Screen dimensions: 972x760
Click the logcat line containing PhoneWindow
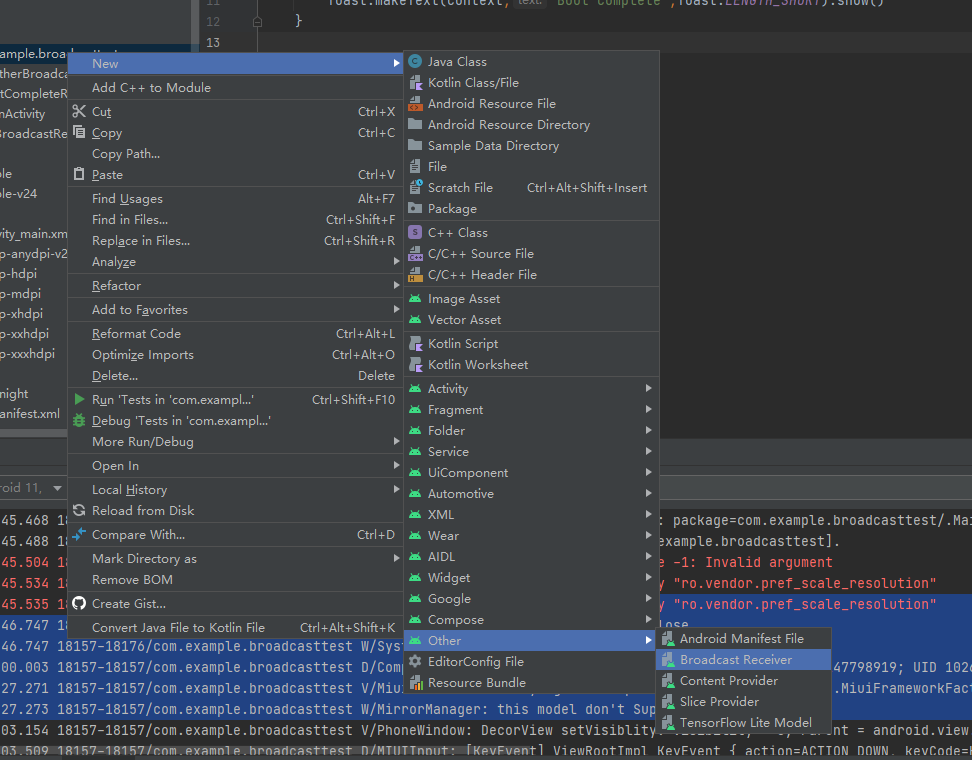click(x=486, y=730)
